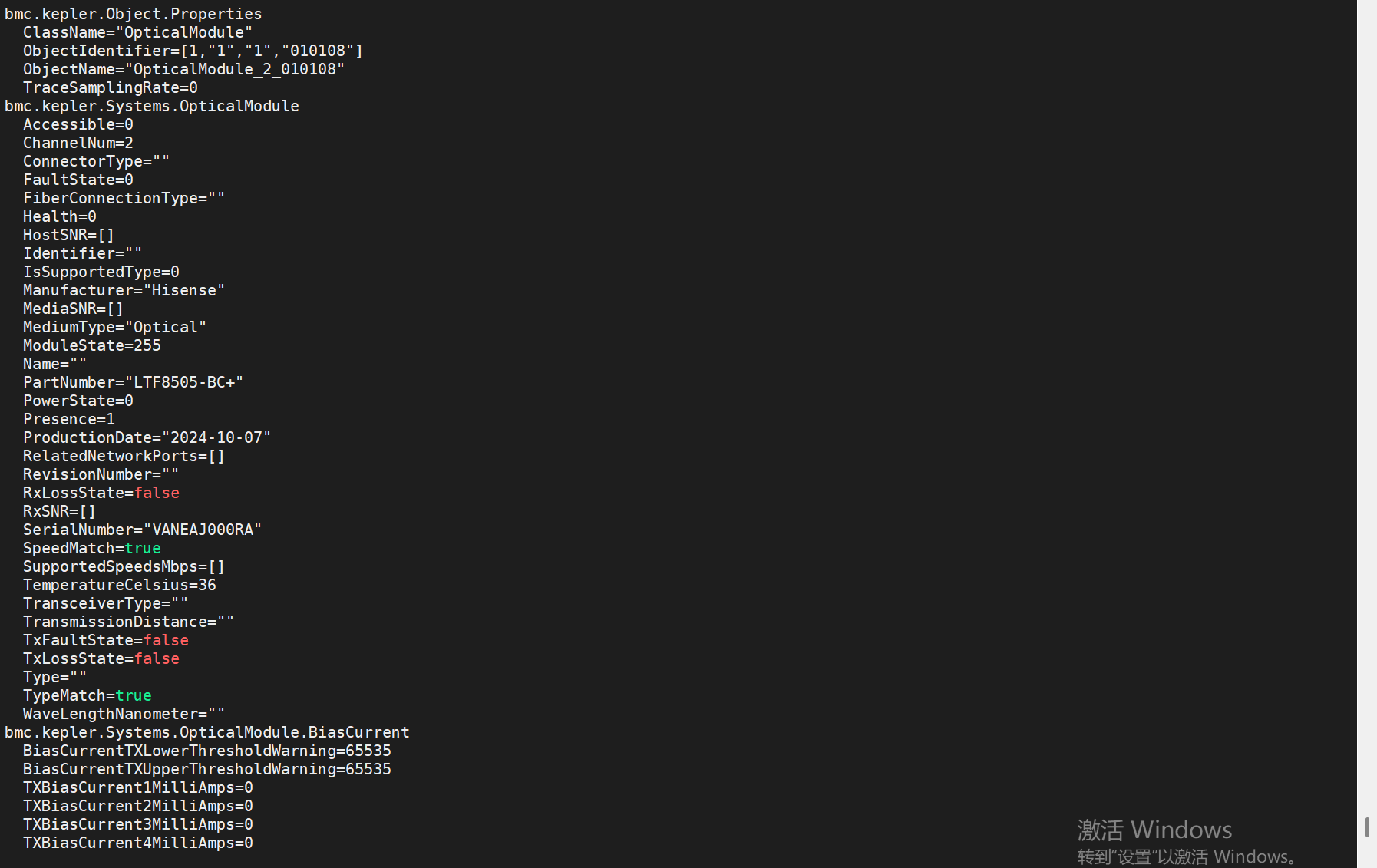Click the OpticalModule.BiasCurrent section heading
Screen dimensions: 1377x868
coord(206,732)
